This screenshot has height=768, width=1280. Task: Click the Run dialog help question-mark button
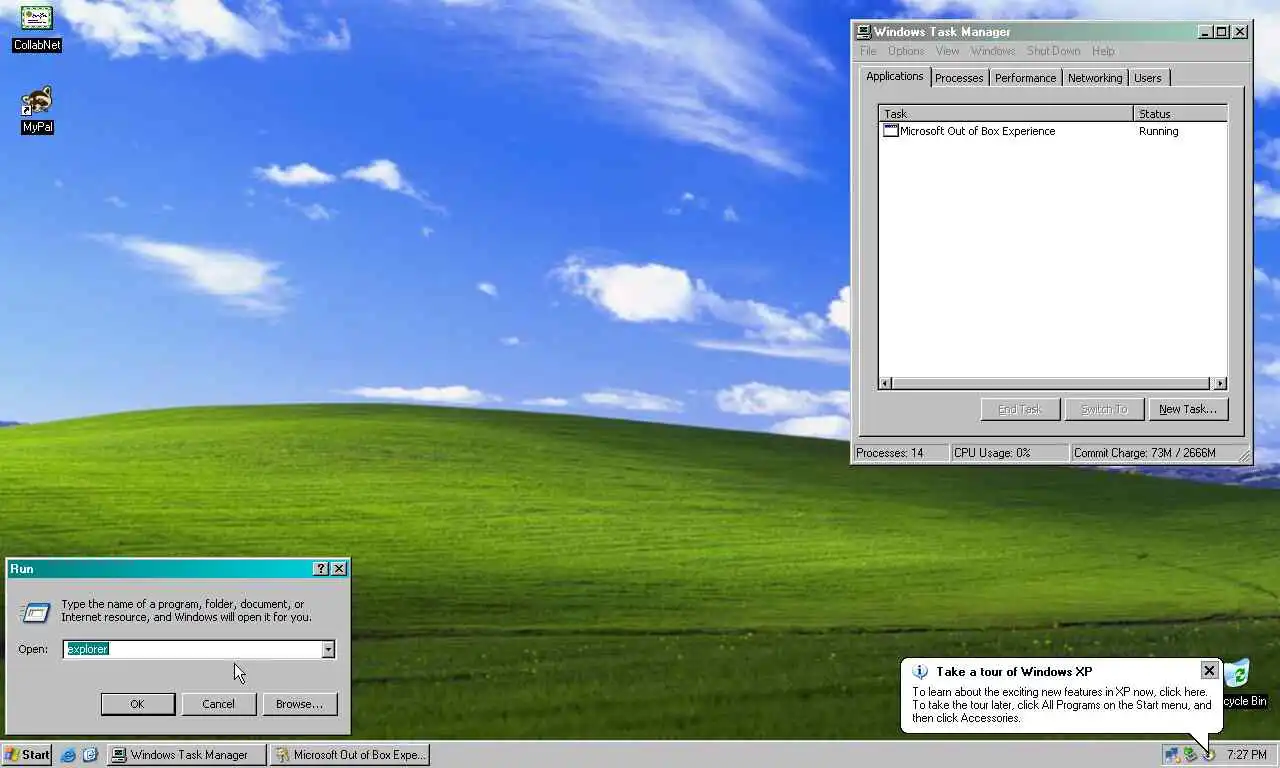coord(320,568)
